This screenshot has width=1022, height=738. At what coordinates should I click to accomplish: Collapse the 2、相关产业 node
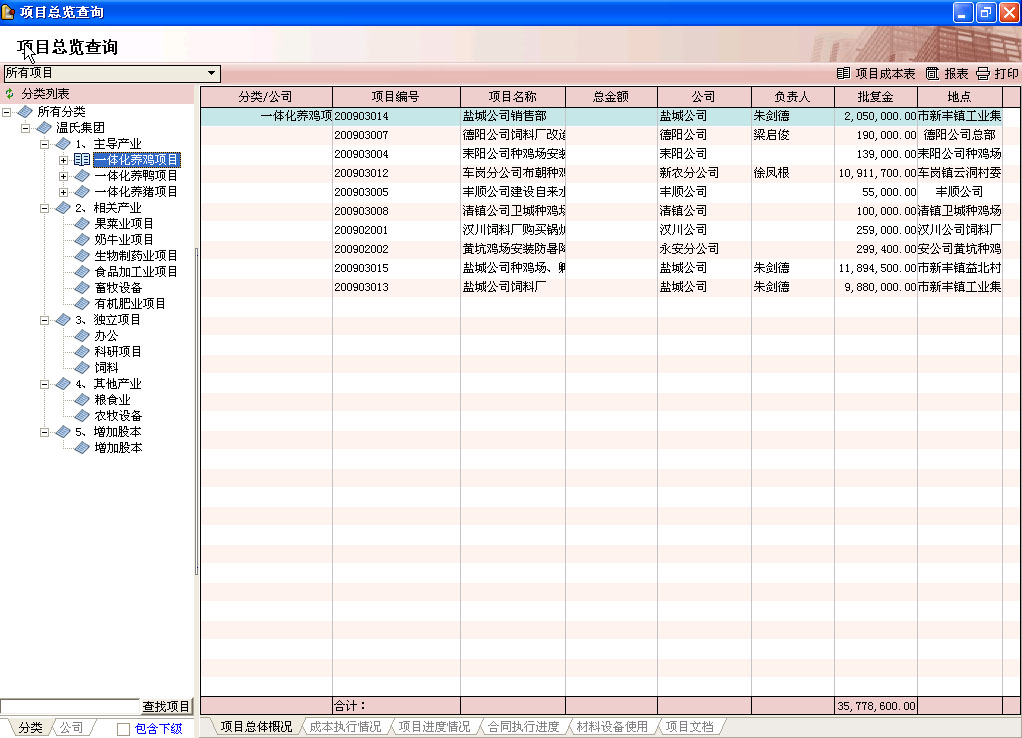tap(44, 208)
